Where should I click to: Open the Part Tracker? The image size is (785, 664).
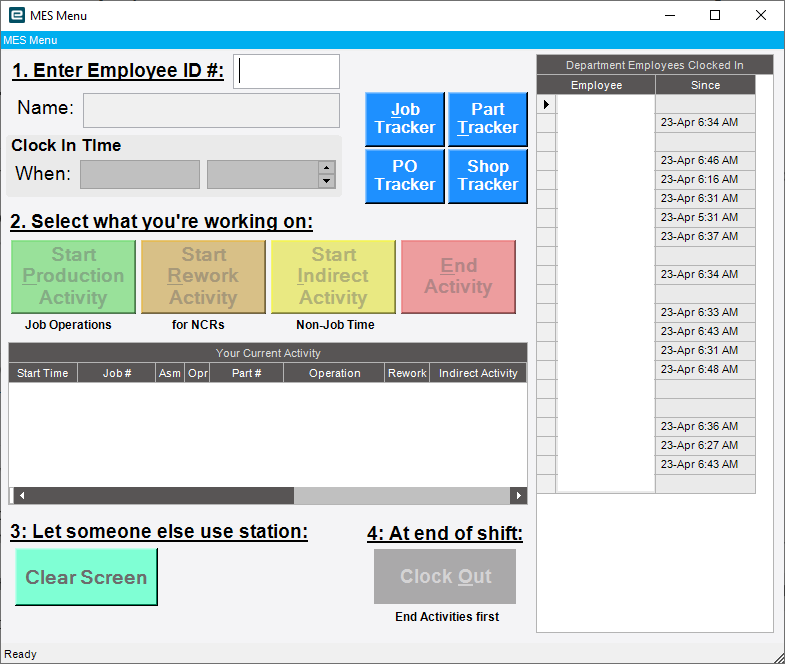coord(488,119)
